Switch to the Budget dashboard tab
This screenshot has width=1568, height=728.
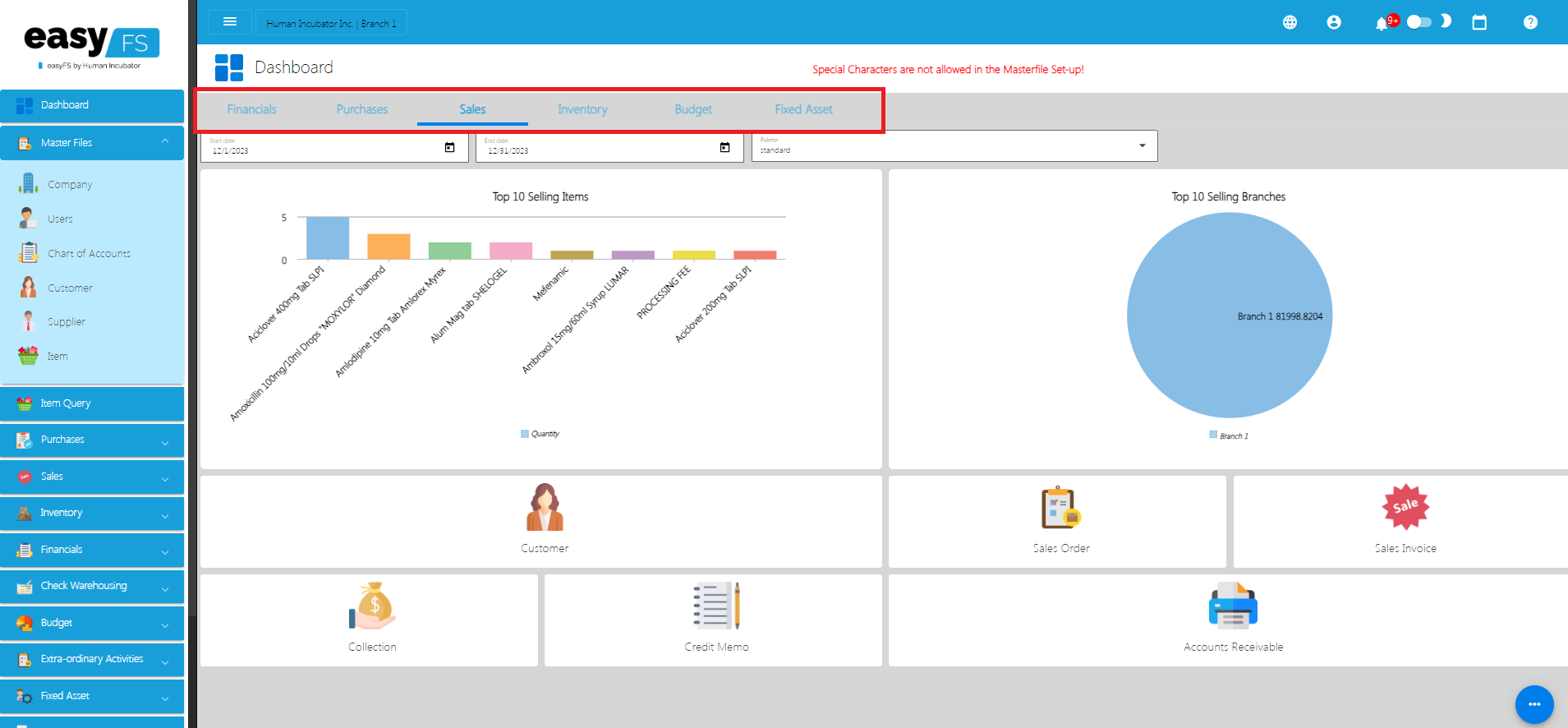point(693,109)
